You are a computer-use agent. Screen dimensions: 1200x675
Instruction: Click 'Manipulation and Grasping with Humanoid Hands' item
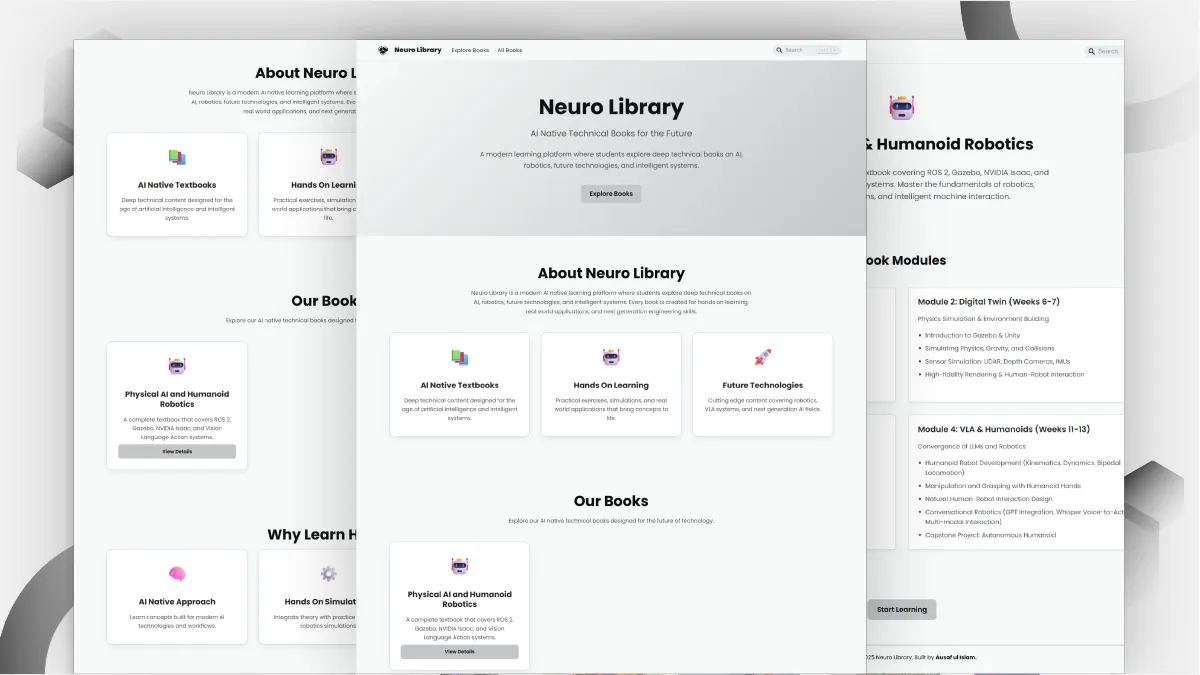1003,486
